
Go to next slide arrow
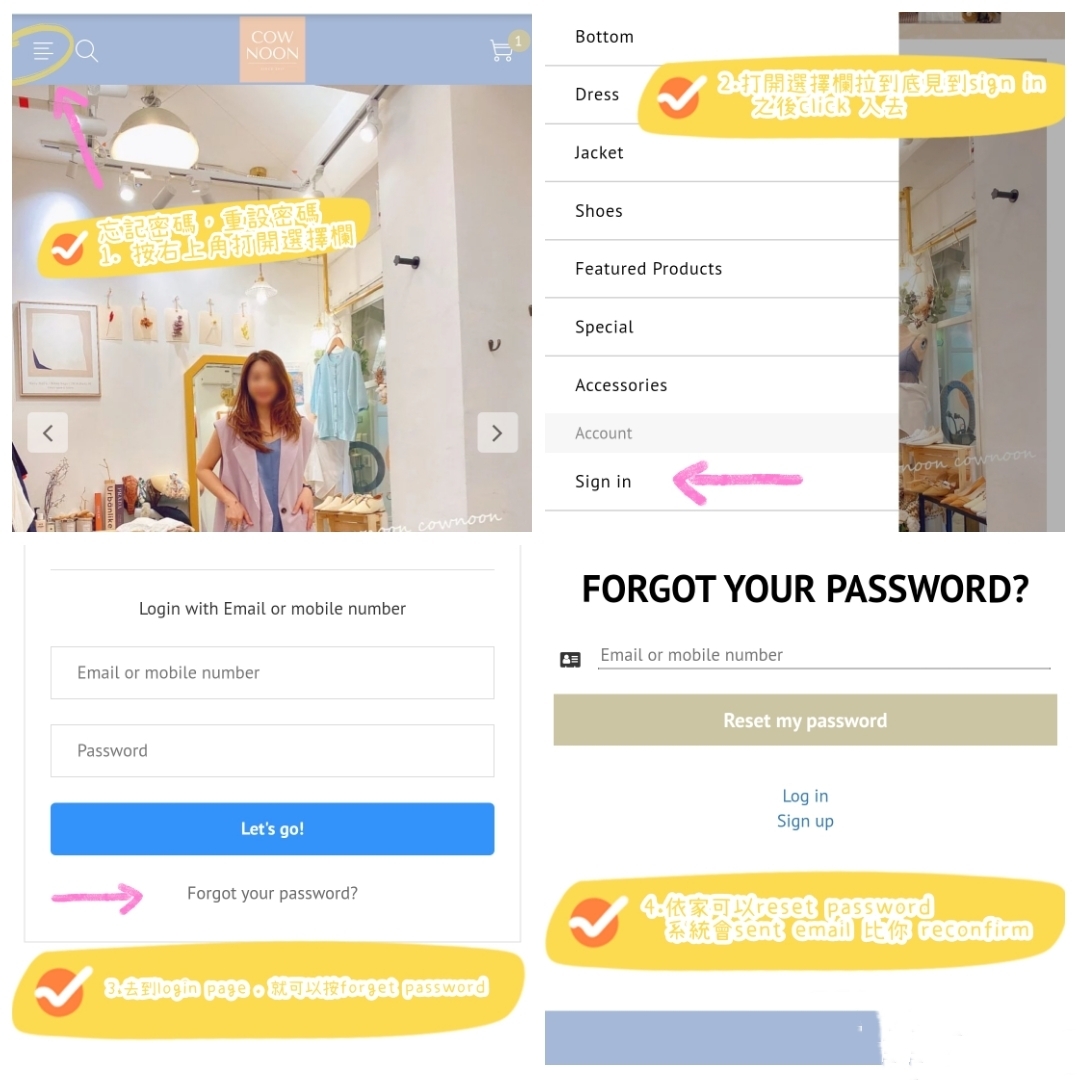pos(497,433)
